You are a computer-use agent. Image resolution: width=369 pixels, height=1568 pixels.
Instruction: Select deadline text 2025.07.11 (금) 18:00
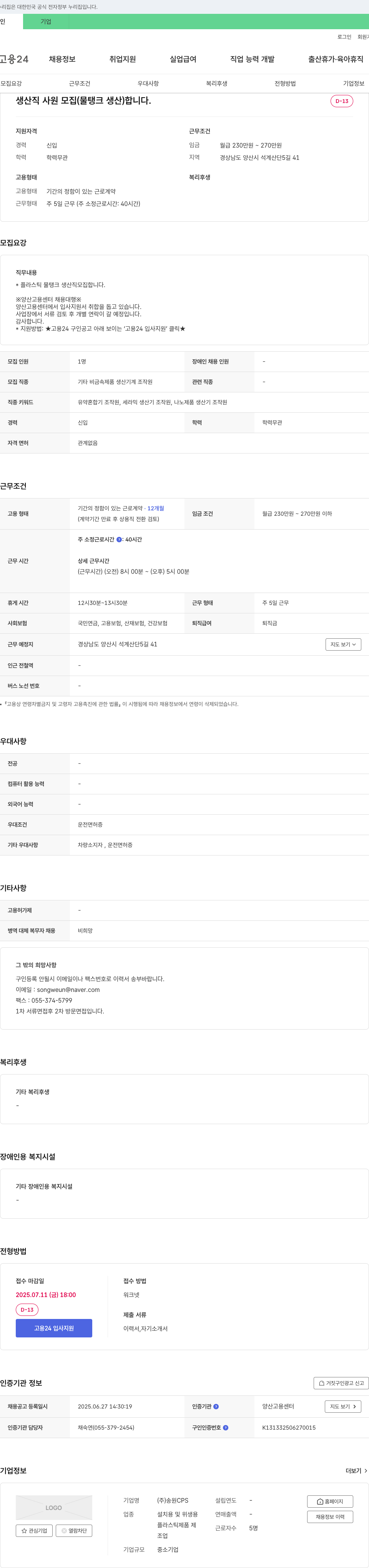[x=46, y=1295]
